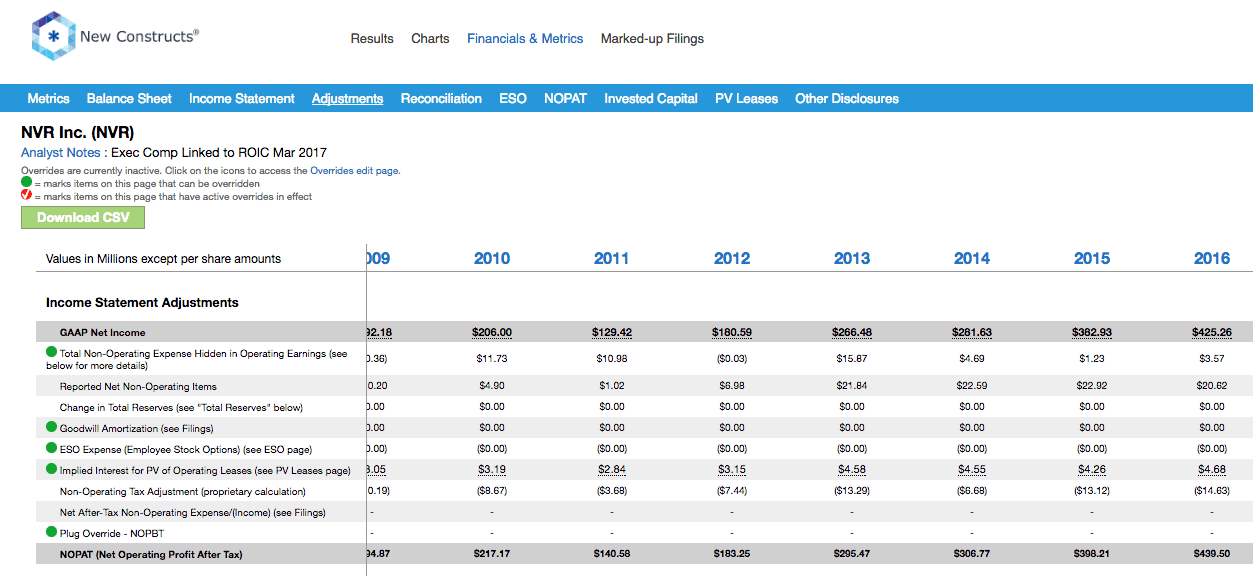Click NOPAT value $217.17 for 2010
The image size is (1253, 576).
coord(492,554)
